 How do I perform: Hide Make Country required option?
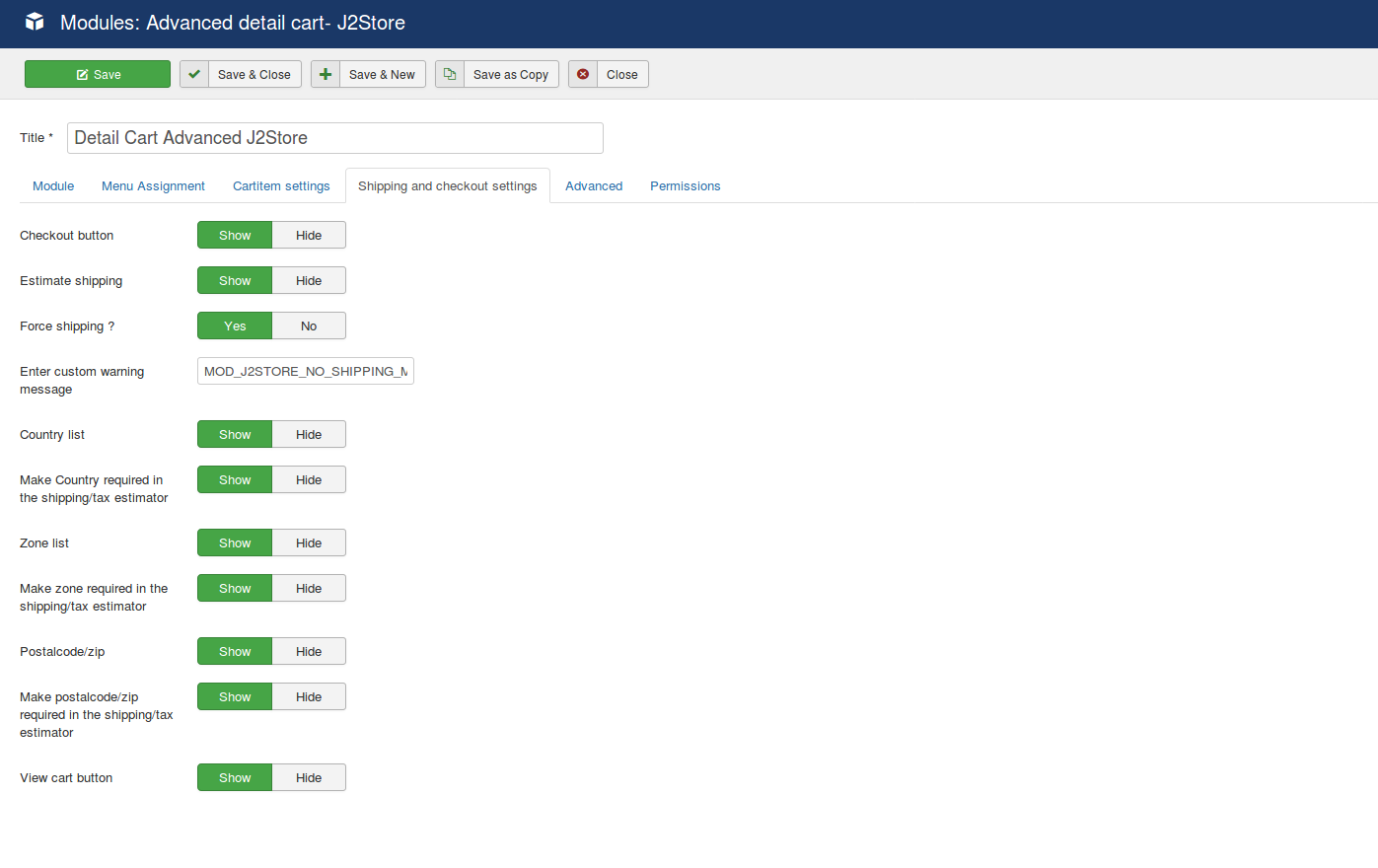[x=309, y=479]
